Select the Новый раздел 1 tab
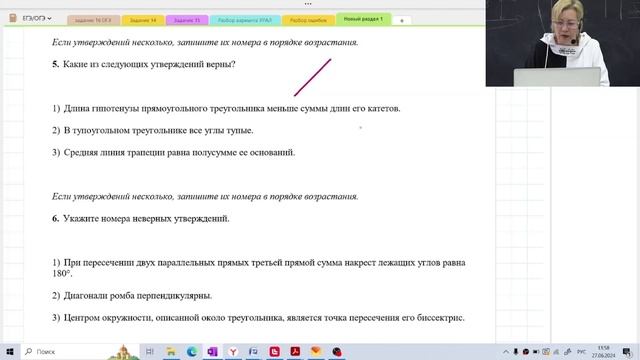Viewport: 640px width, 360px height. [x=363, y=19]
